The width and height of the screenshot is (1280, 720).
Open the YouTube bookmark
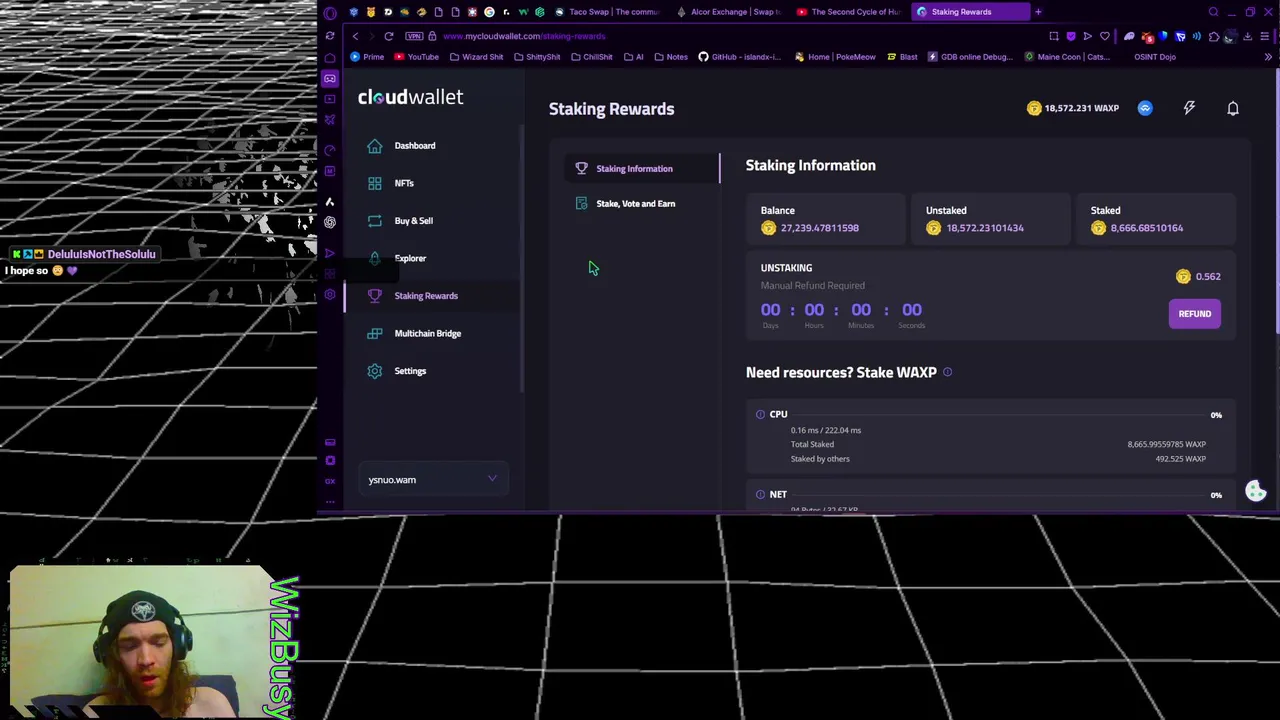click(x=416, y=57)
